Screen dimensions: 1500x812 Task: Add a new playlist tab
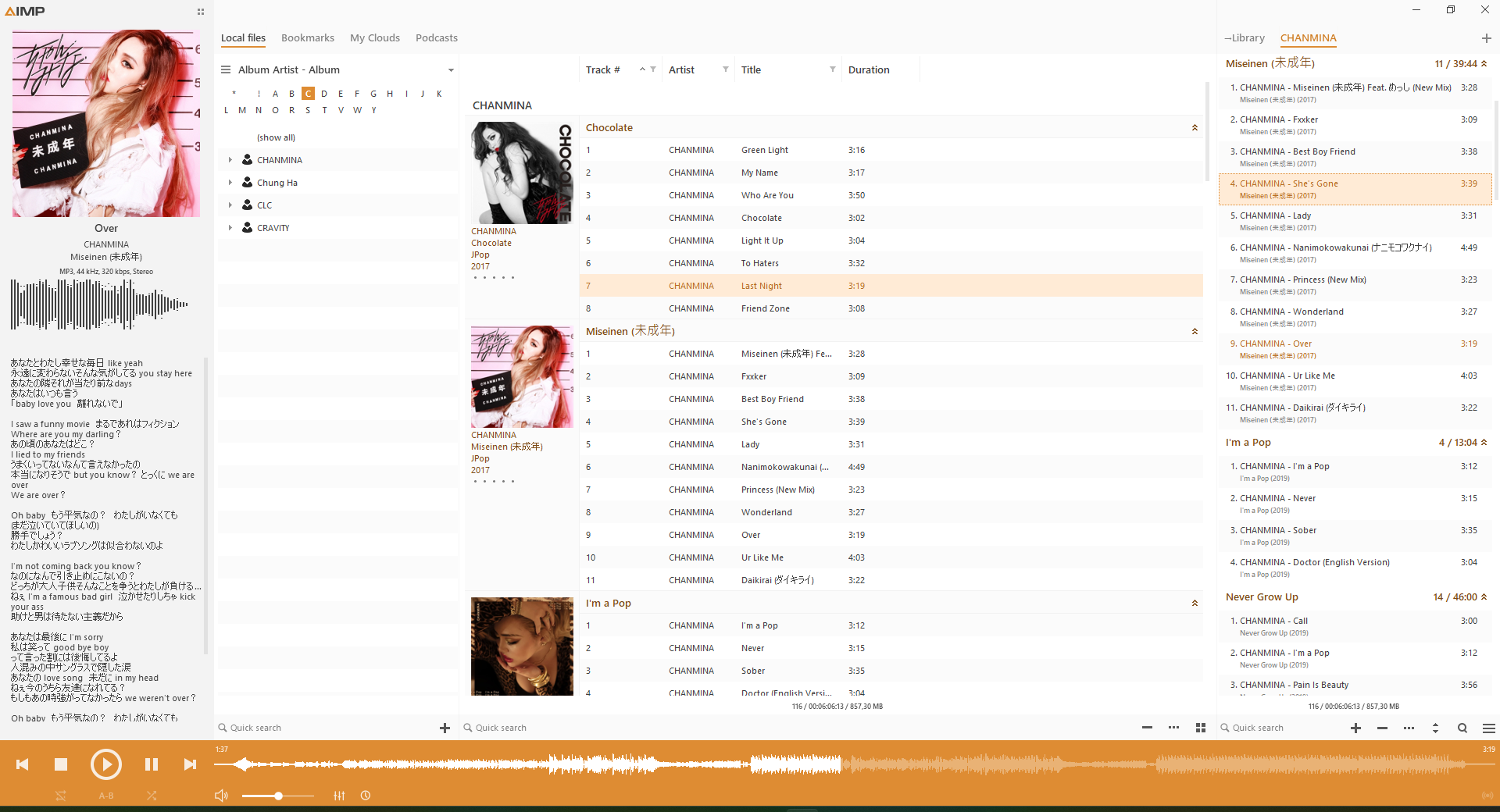[x=1486, y=37]
